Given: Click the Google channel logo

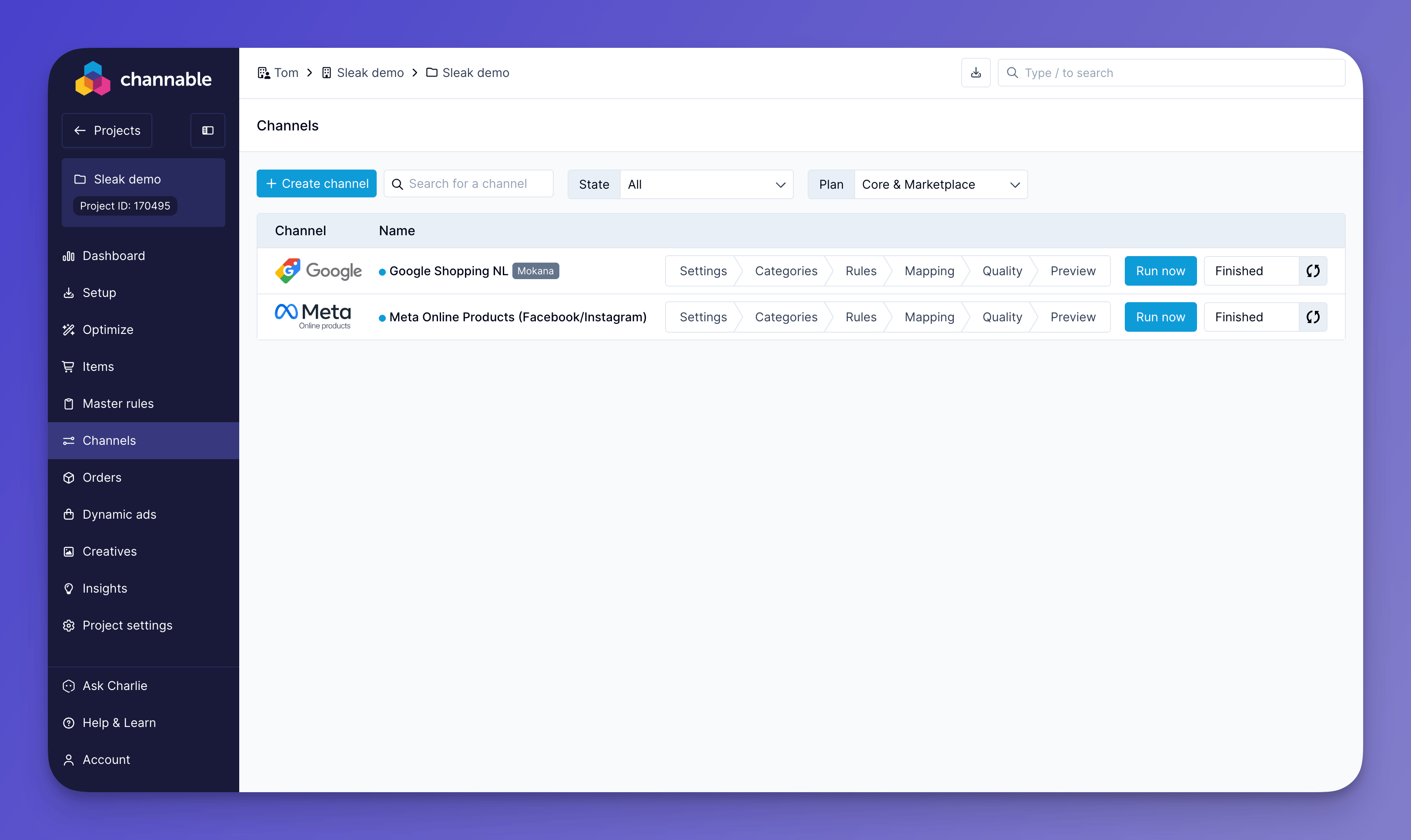Looking at the screenshot, I should click(318, 270).
